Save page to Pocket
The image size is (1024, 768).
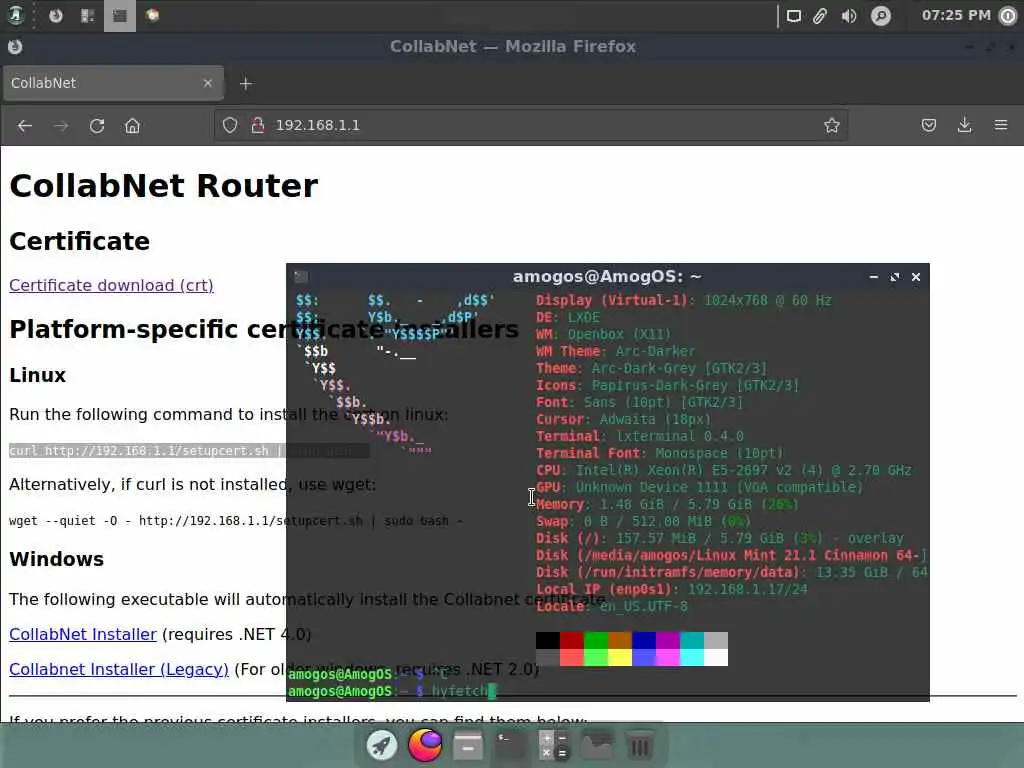[x=929, y=125]
